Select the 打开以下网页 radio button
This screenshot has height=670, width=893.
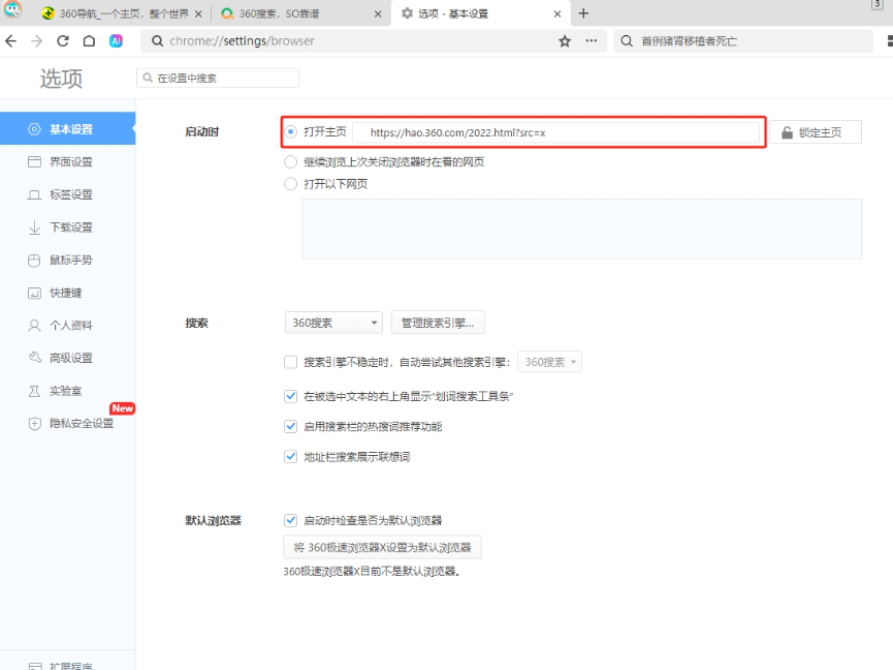[290, 183]
